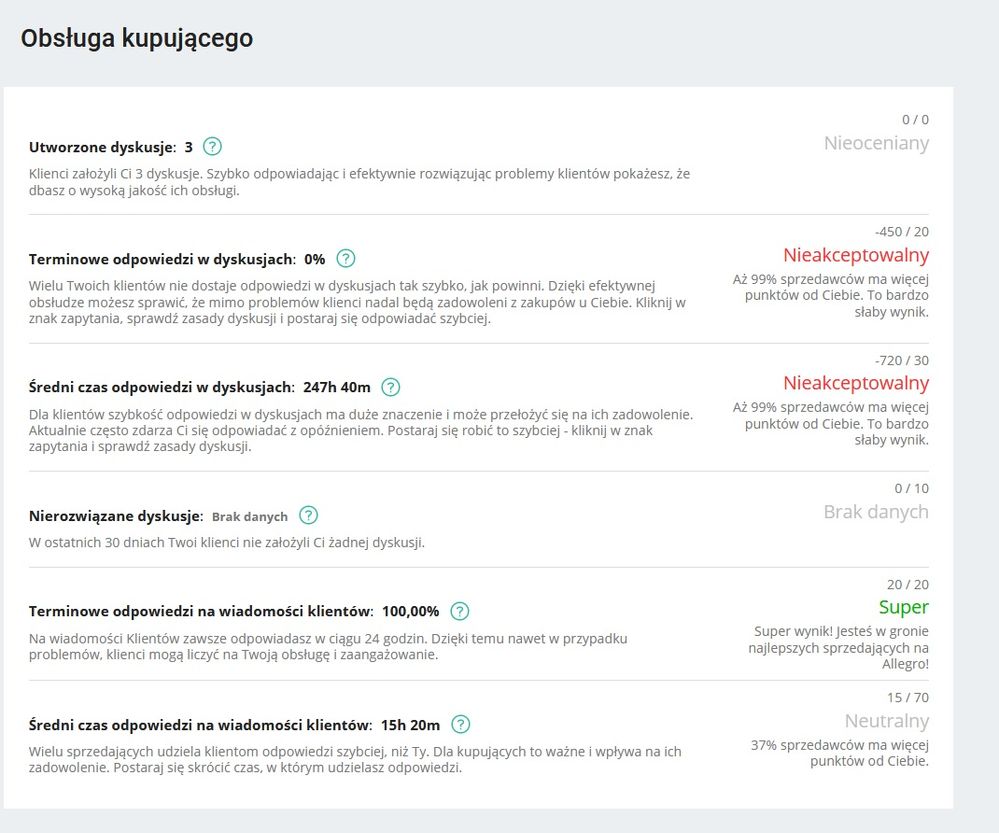
Task: Select the Utworzone dyskusje: 3 label
Action: pyautogui.click(x=111, y=147)
